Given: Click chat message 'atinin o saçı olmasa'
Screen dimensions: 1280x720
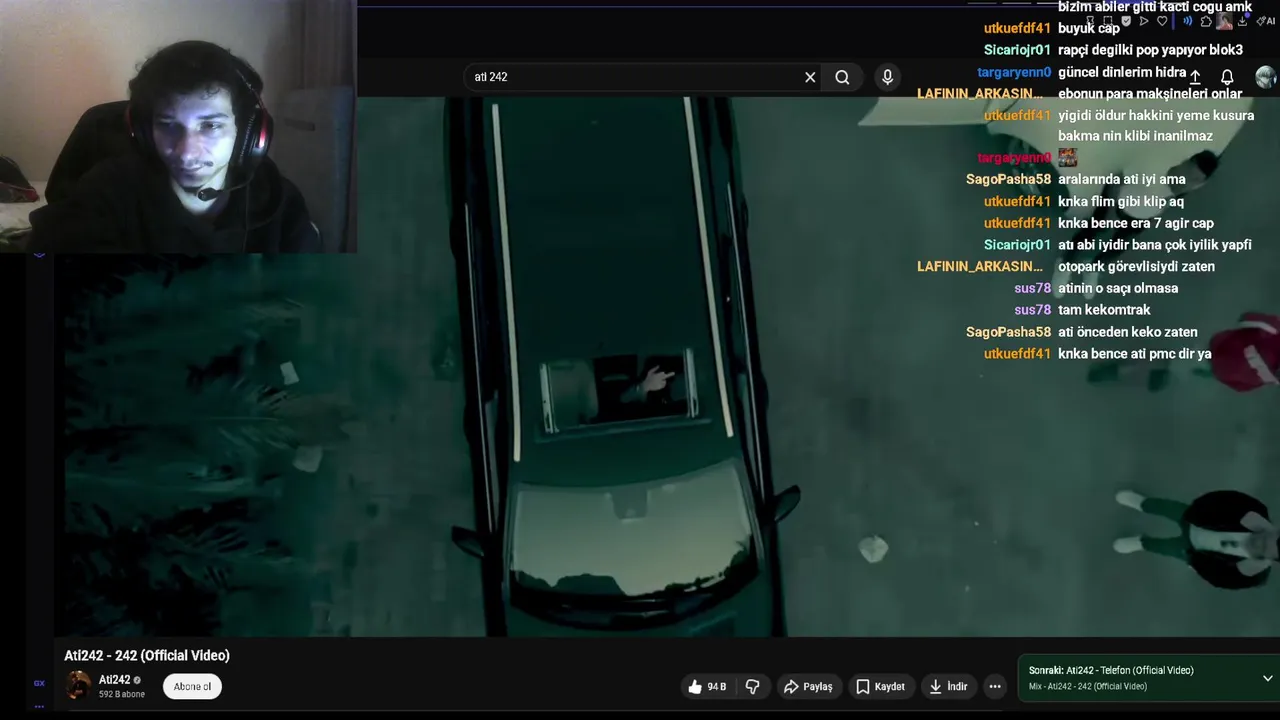Looking at the screenshot, I should [x=1118, y=288].
